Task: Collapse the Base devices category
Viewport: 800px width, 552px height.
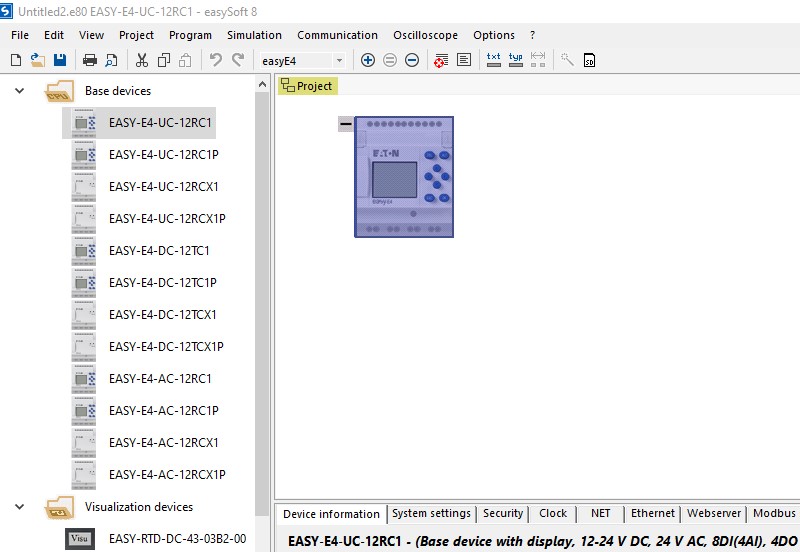Action: pyautogui.click(x=19, y=91)
